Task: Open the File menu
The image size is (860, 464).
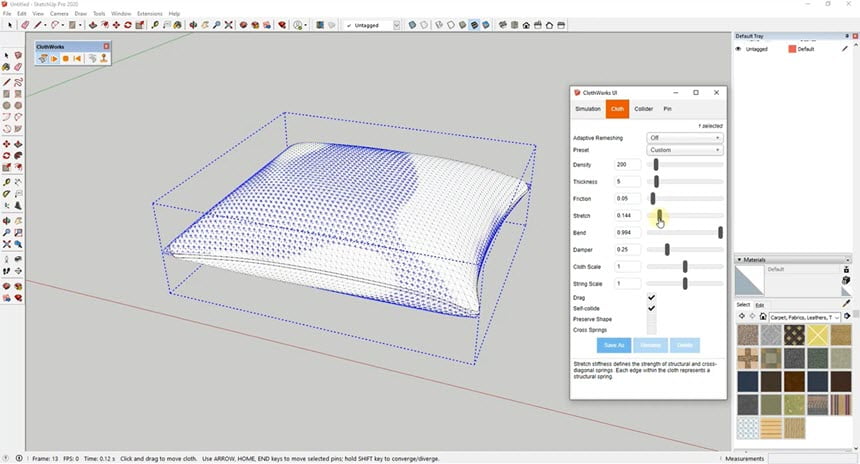Action: (x=7, y=13)
